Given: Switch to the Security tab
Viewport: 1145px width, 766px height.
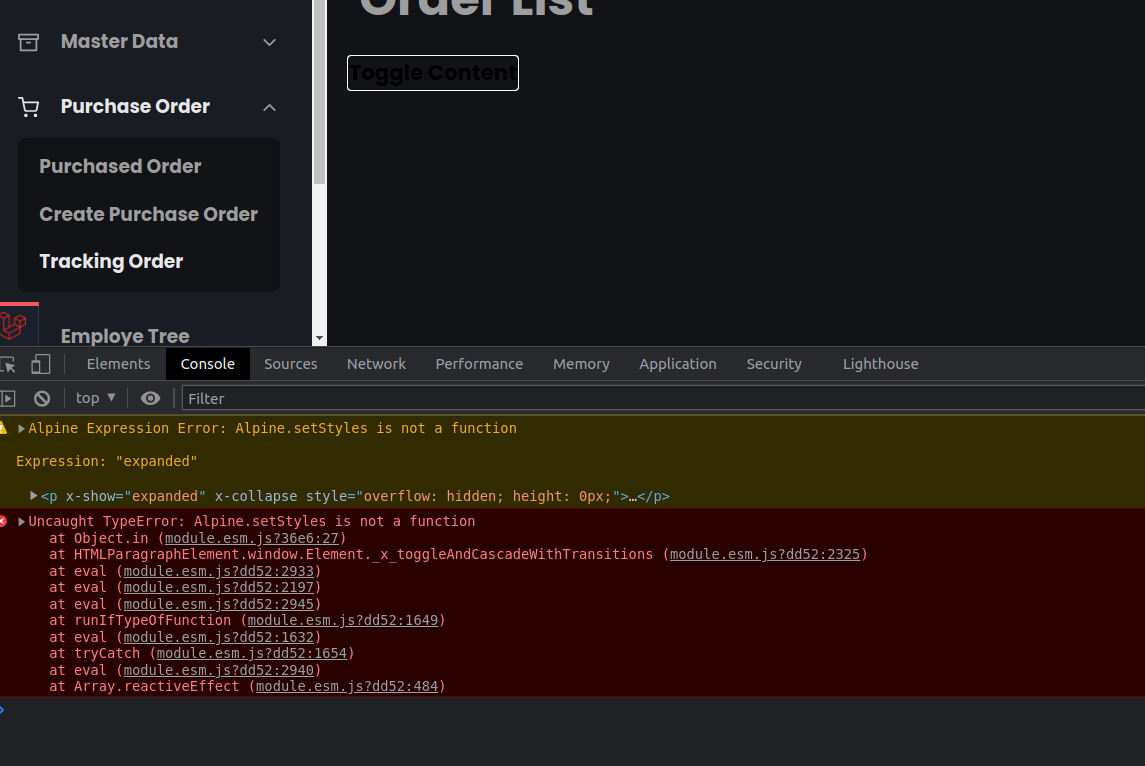Looking at the screenshot, I should tap(774, 364).
